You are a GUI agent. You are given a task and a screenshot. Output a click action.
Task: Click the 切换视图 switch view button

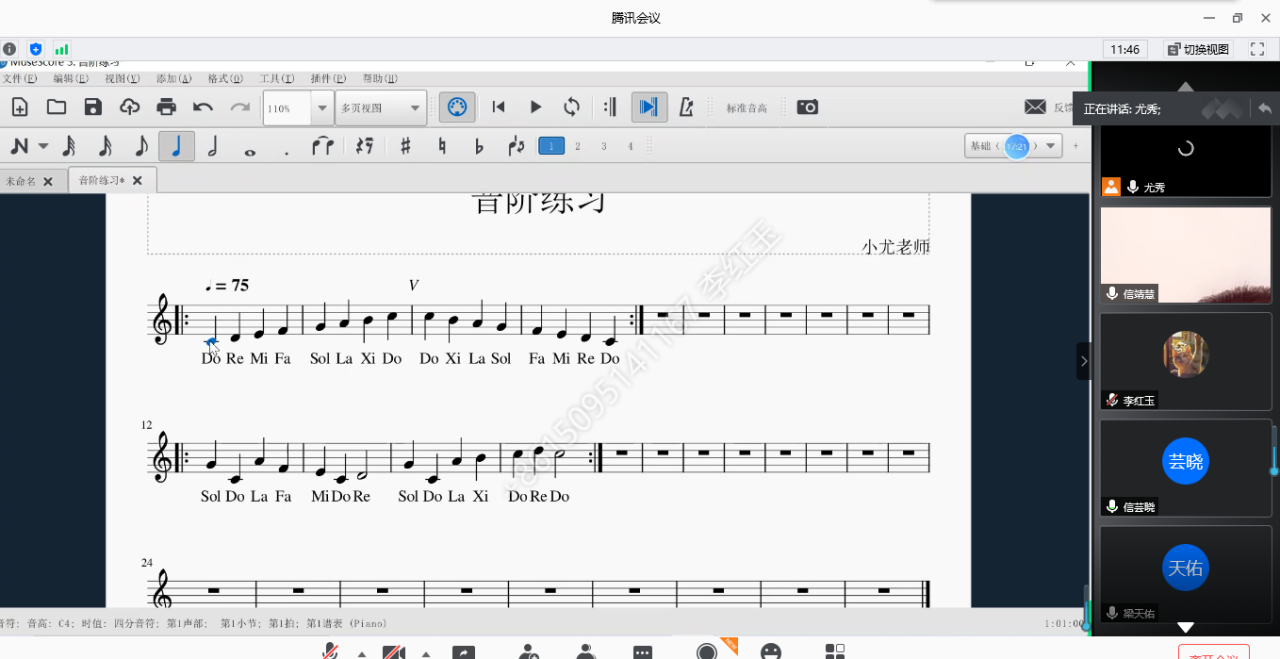pyautogui.click(x=1198, y=49)
